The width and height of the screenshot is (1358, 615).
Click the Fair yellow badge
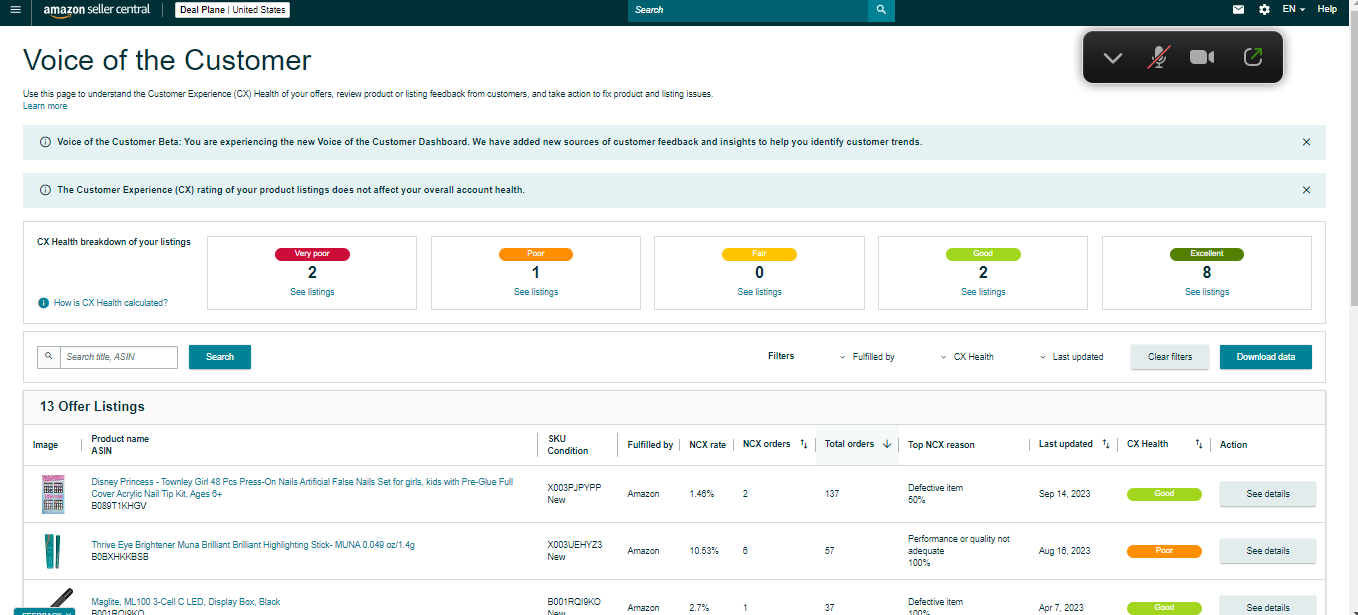pyautogui.click(x=760, y=254)
